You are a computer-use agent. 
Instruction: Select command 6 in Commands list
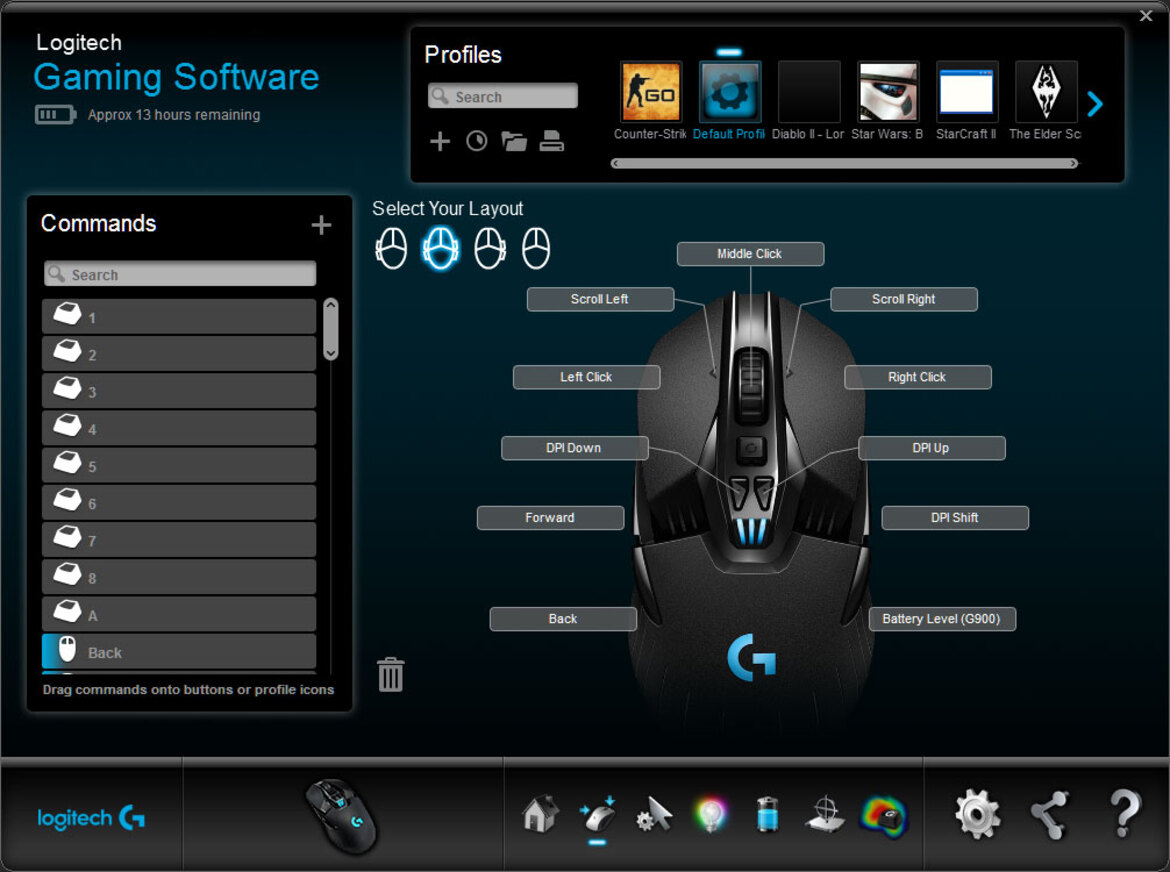179,503
